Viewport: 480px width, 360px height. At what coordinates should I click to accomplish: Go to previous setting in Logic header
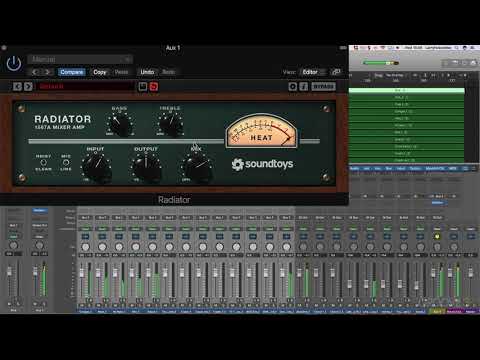click(35, 72)
